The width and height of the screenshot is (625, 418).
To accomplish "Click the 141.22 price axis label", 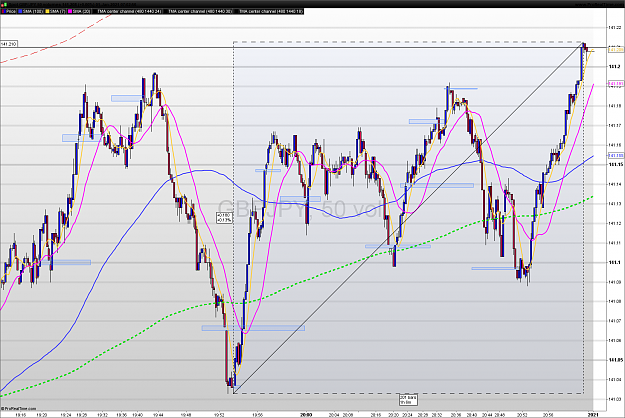I will pyautogui.click(x=614, y=27).
